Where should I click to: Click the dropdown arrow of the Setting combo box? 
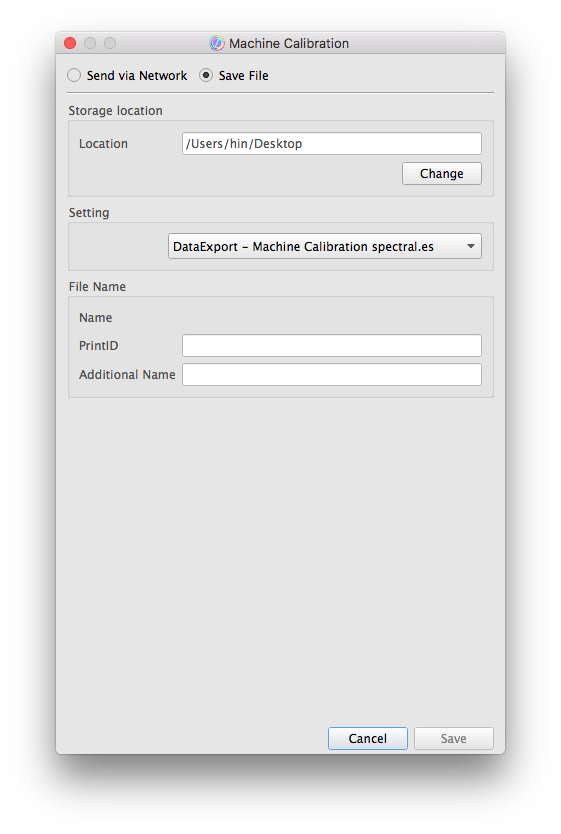point(471,246)
